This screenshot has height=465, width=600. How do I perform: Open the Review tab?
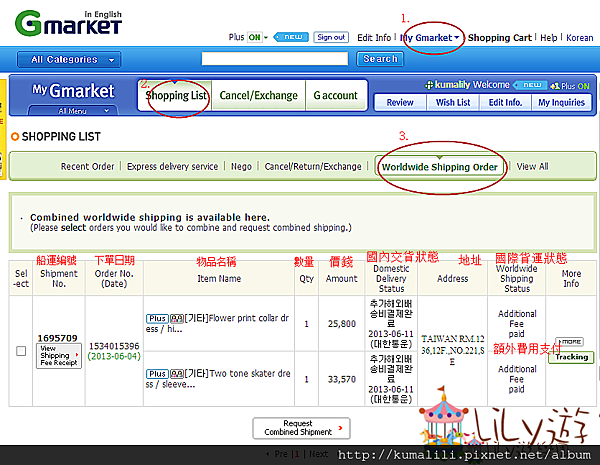pyautogui.click(x=400, y=102)
